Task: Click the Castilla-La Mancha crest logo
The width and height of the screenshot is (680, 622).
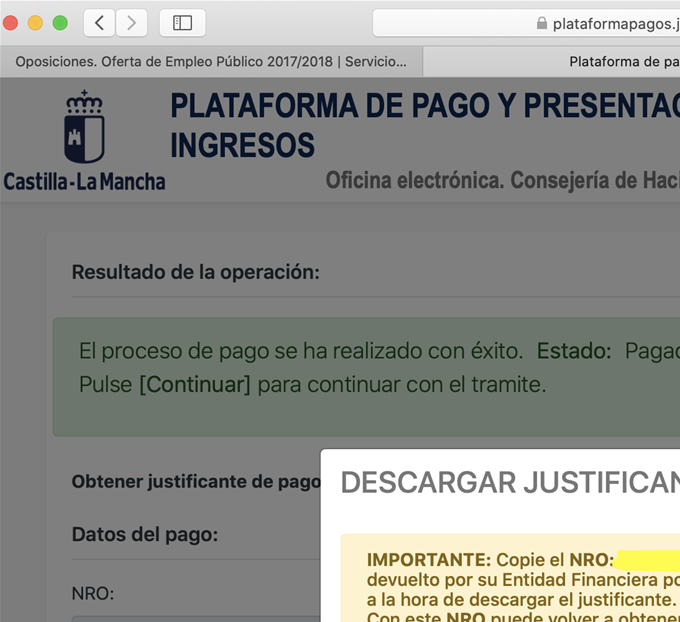Action: [84, 127]
